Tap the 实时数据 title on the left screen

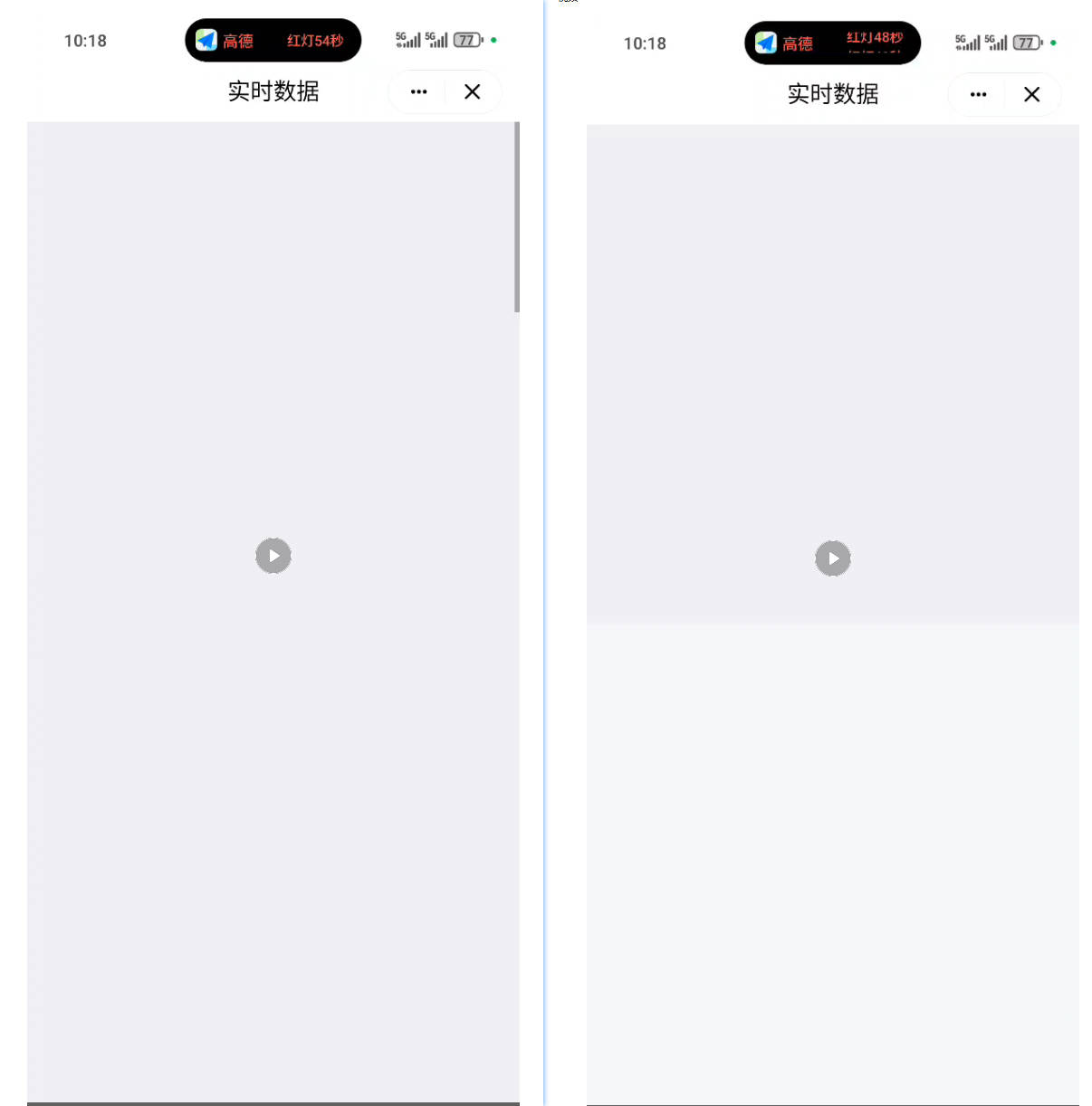[x=273, y=91]
